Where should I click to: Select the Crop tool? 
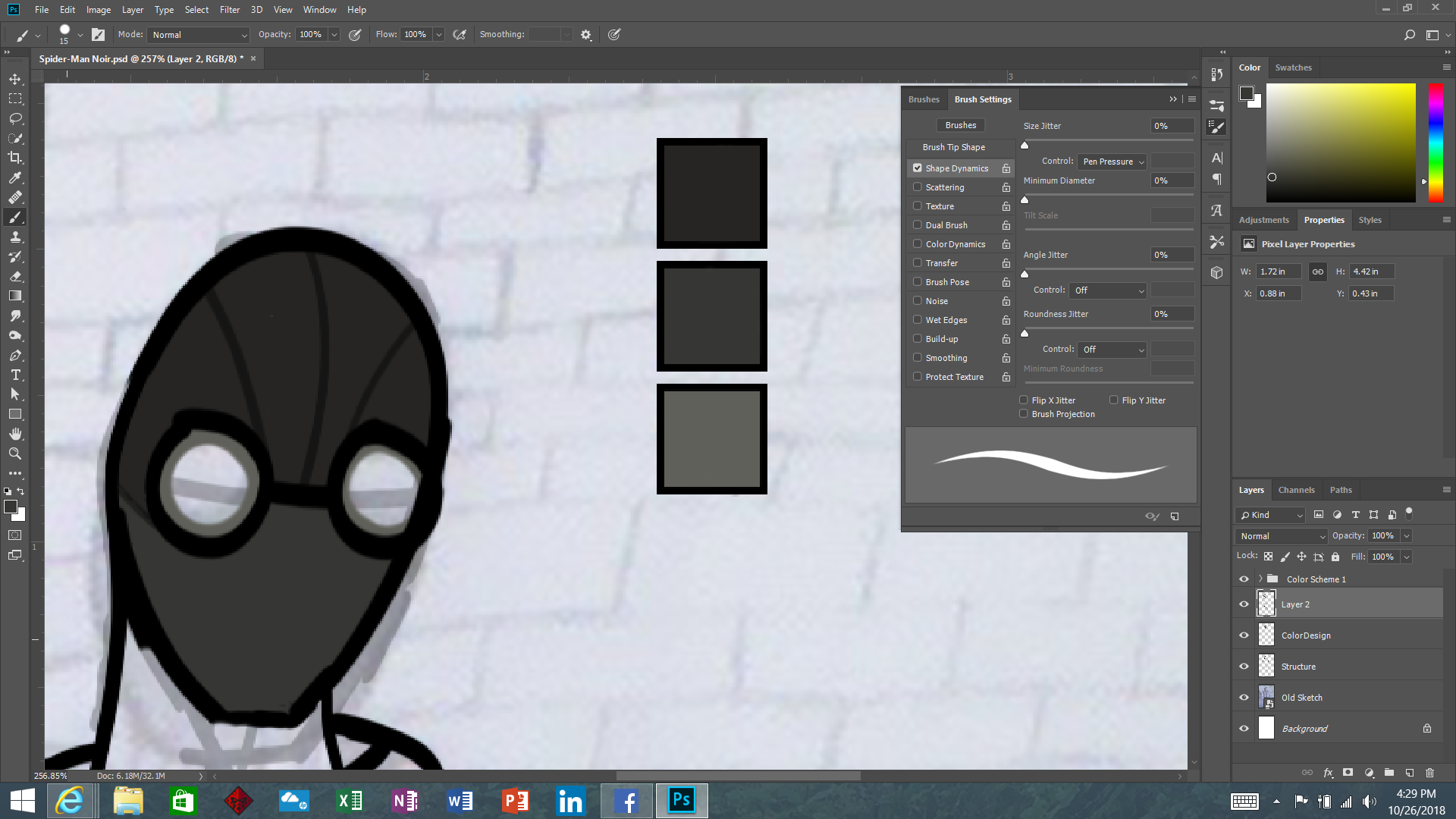pyautogui.click(x=15, y=158)
